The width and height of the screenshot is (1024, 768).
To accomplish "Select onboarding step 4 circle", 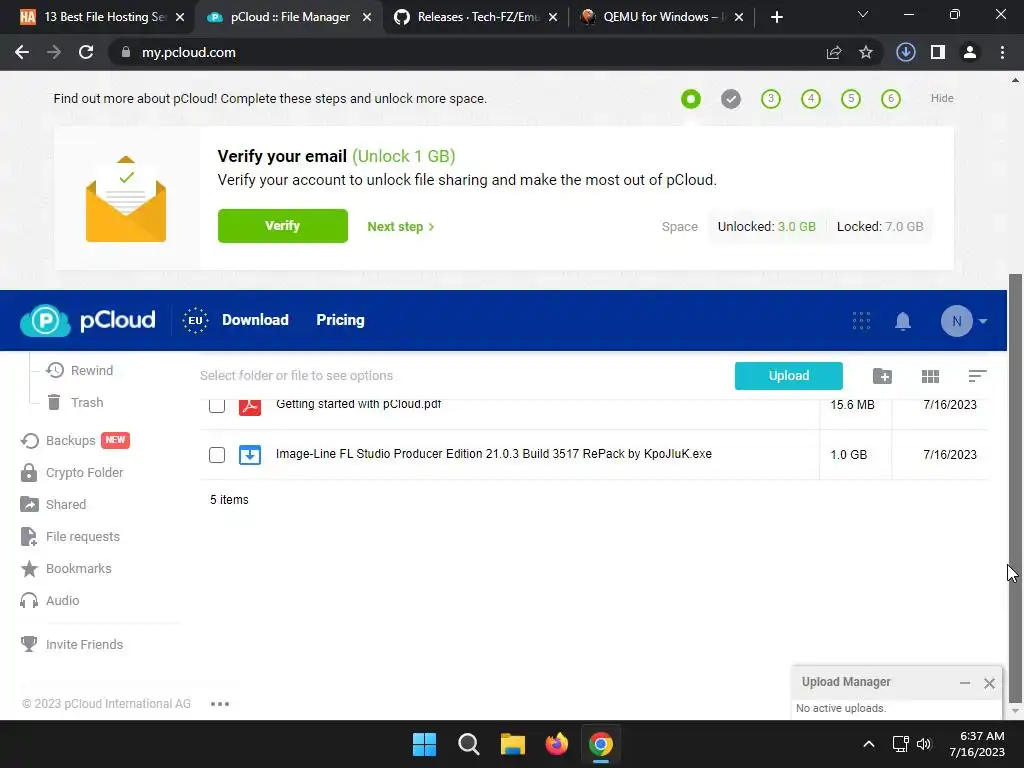I will 810,99.
